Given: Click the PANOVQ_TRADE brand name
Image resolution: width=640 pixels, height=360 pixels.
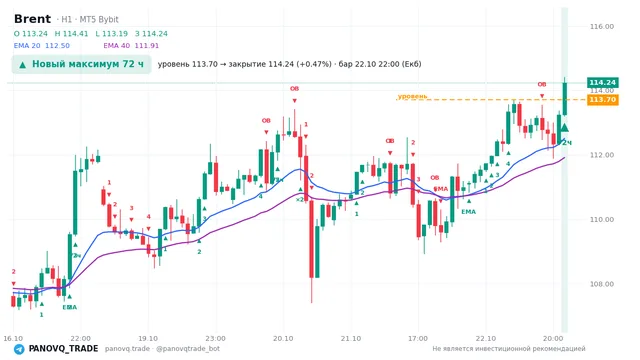Looking at the screenshot, I should pyautogui.click(x=63, y=349).
